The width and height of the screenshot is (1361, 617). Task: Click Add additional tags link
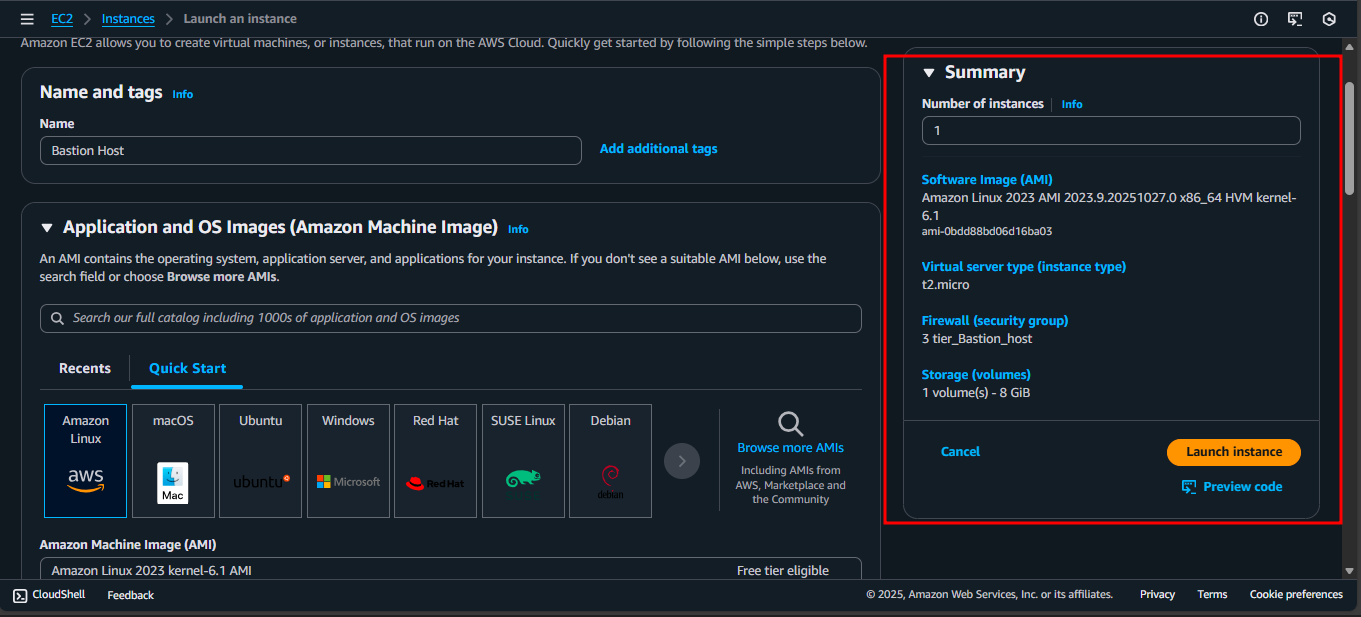click(x=659, y=149)
